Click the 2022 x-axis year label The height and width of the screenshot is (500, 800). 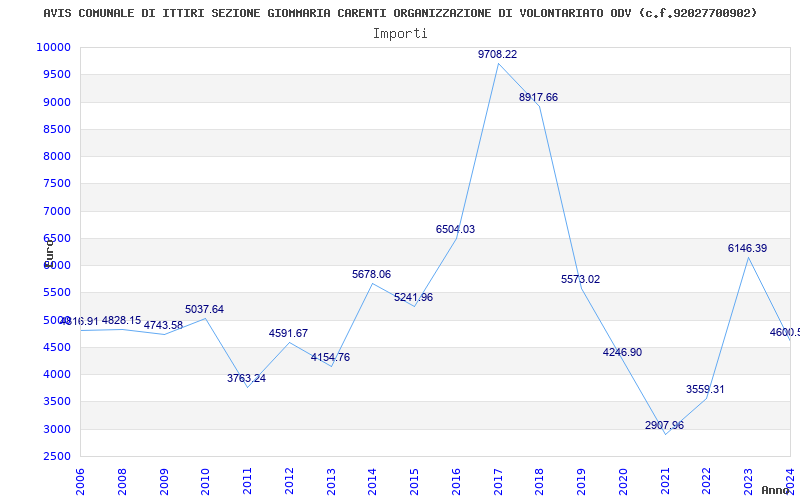click(707, 482)
